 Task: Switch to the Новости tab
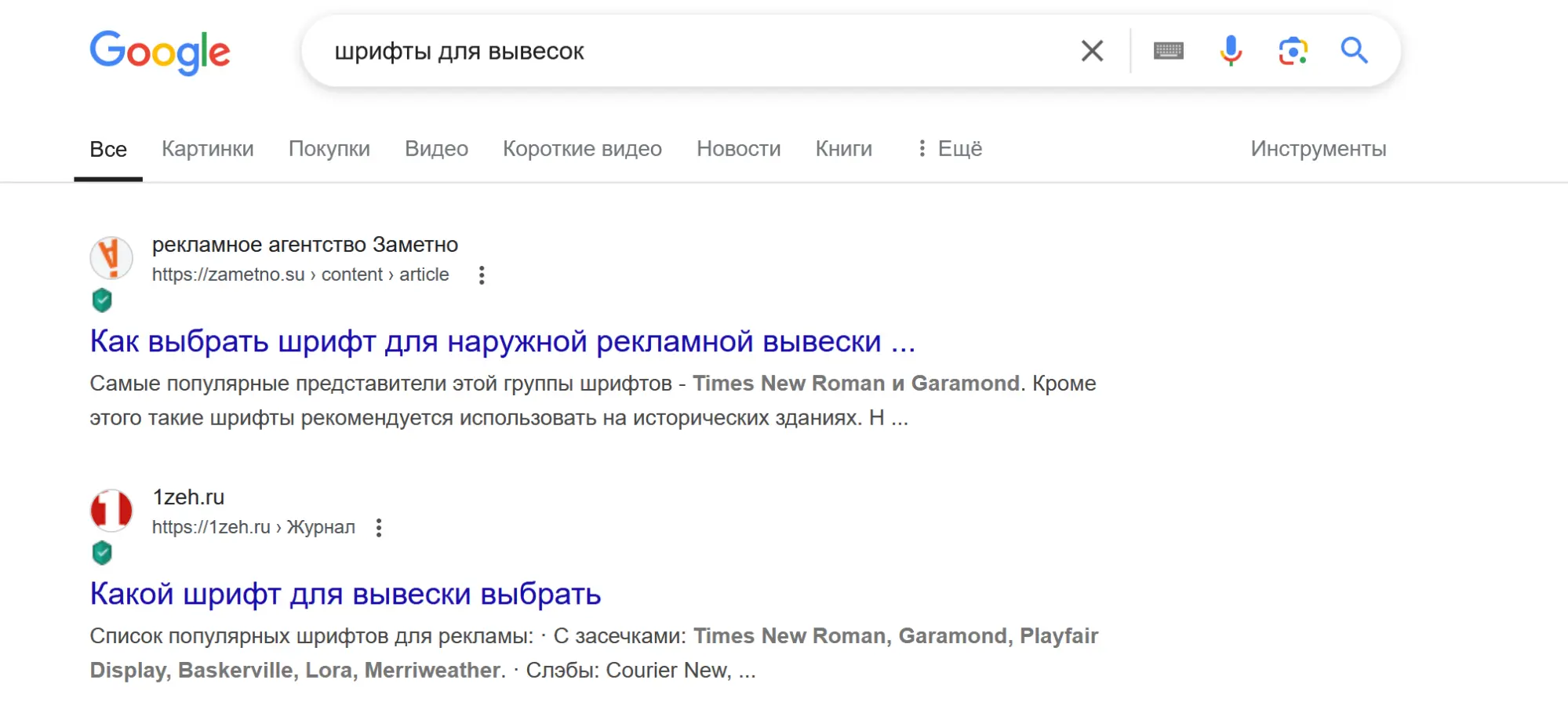click(x=739, y=149)
